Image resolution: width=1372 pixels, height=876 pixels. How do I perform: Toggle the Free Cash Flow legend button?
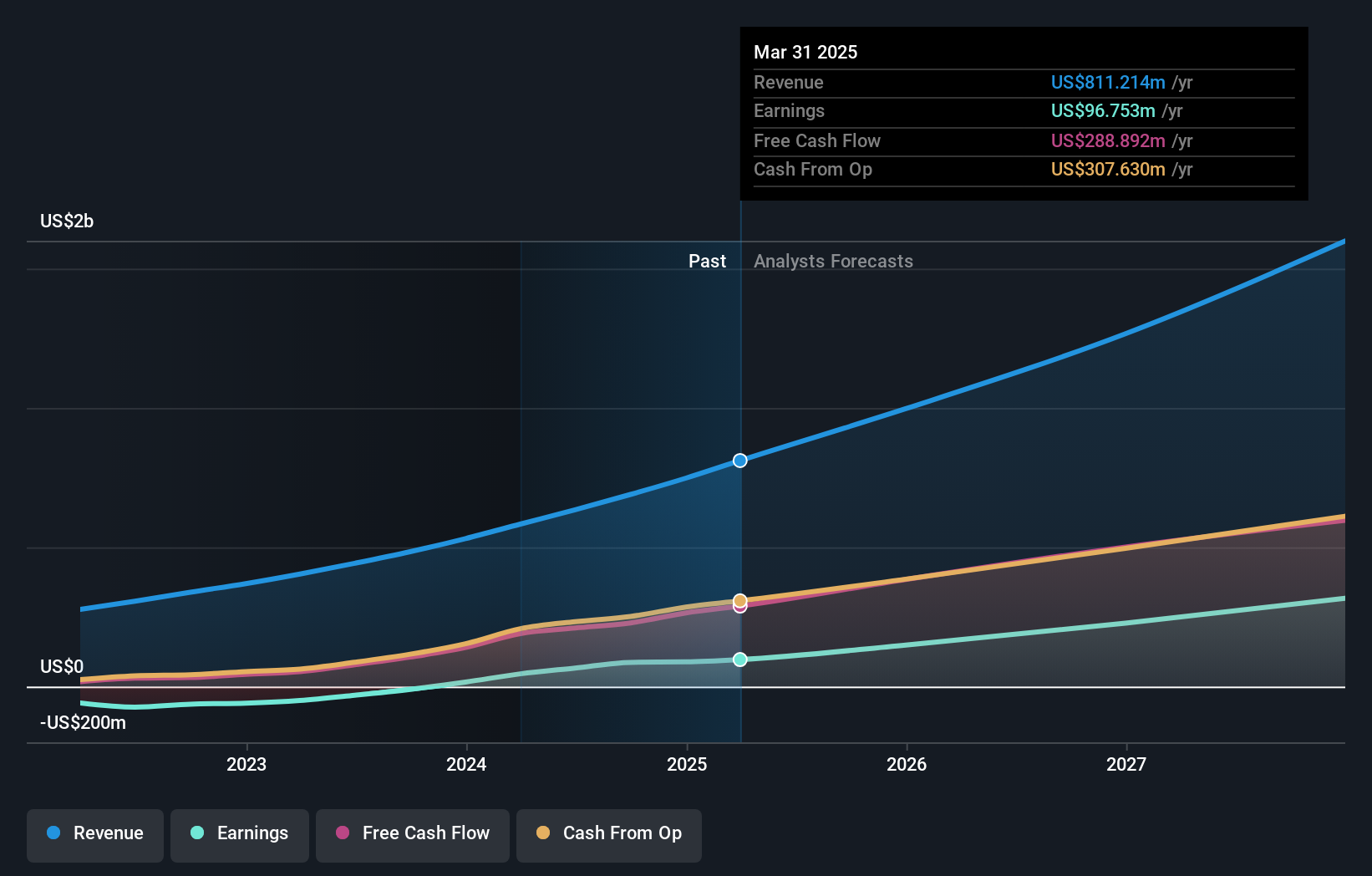tap(413, 835)
